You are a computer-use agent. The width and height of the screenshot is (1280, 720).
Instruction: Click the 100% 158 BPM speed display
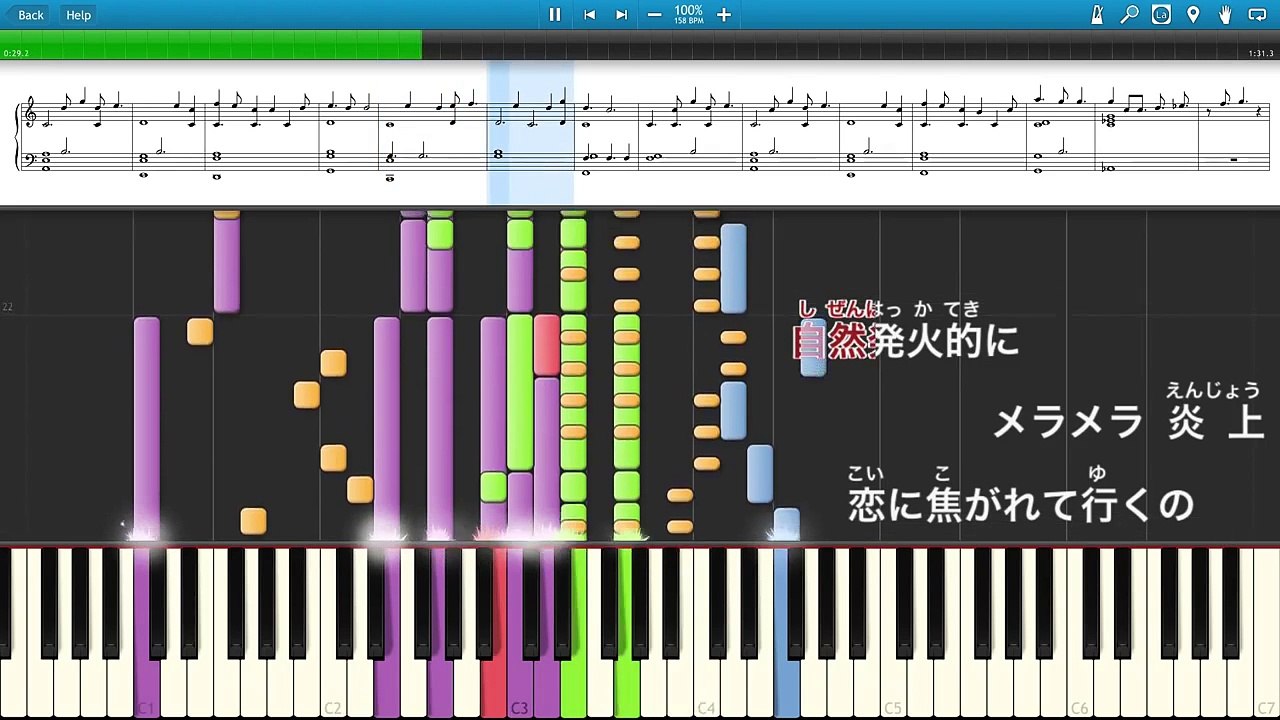pos(689,14)
